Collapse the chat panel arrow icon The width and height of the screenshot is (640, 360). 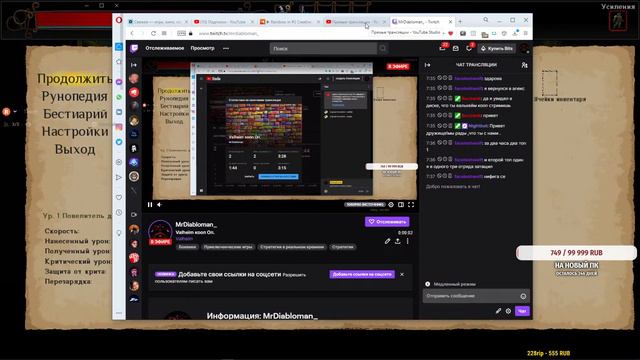pyautogui.click(x=427, y=65)
